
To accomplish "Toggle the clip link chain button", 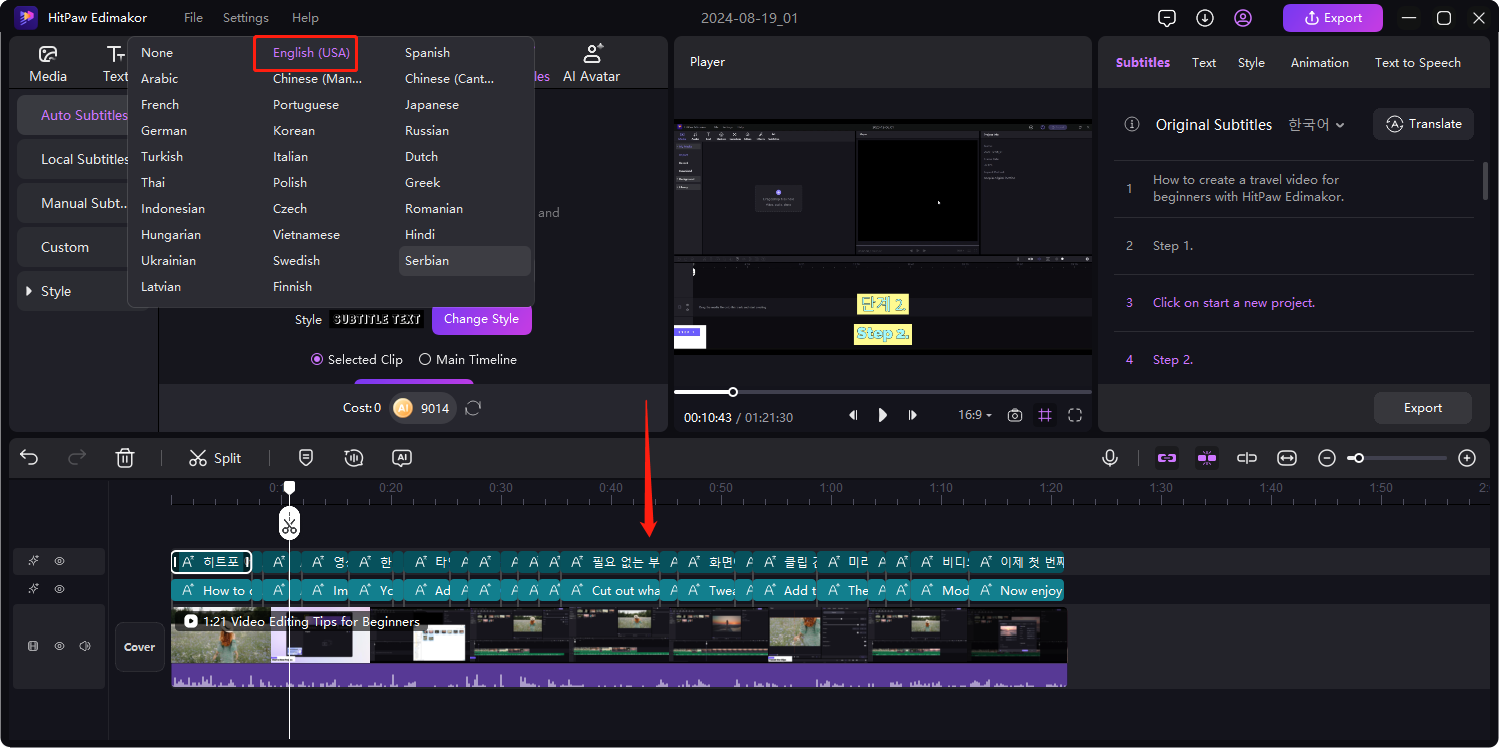I will coord(1167,458).
